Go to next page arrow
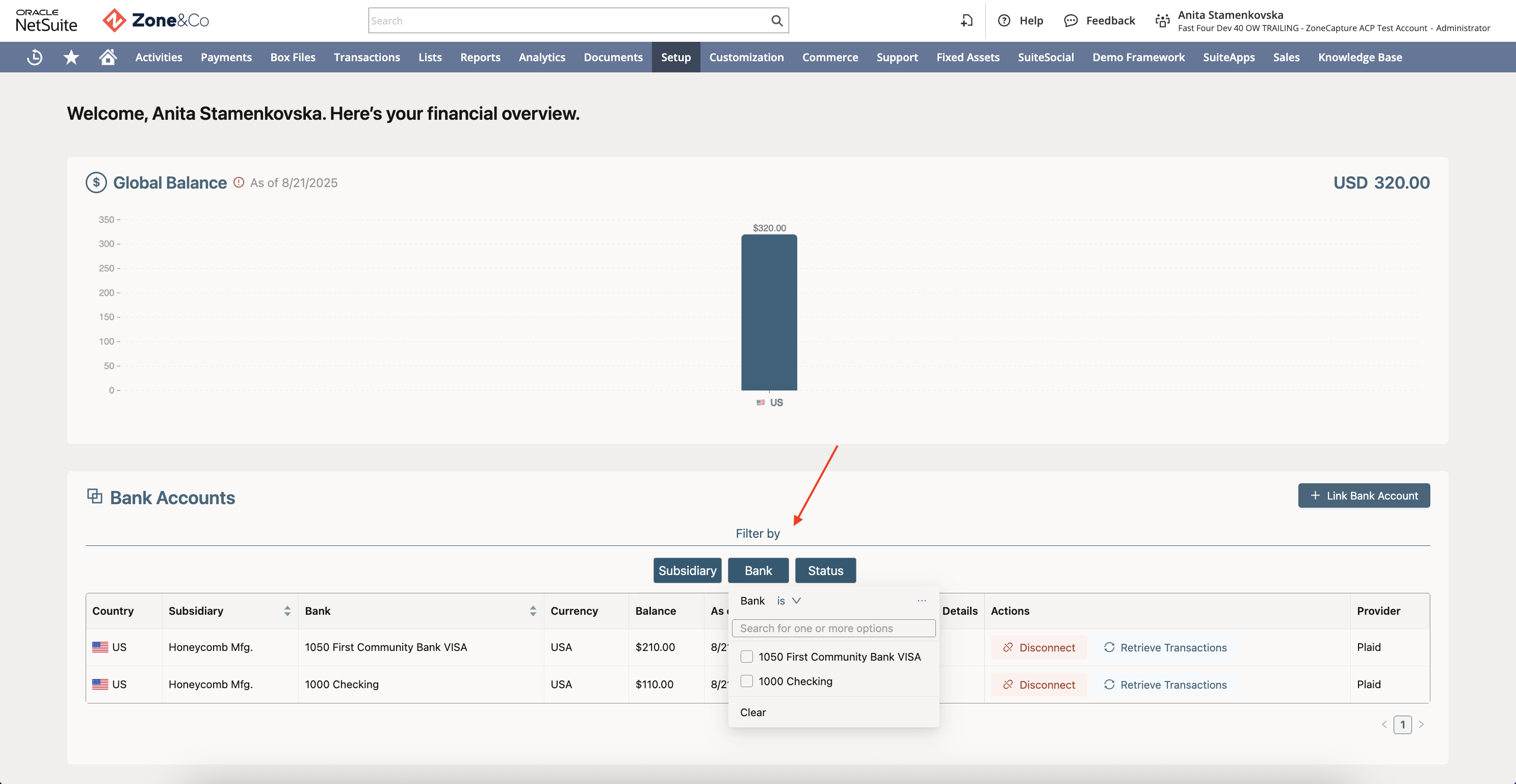Viewport: 1516px width, 784px height. [1421, 724]
